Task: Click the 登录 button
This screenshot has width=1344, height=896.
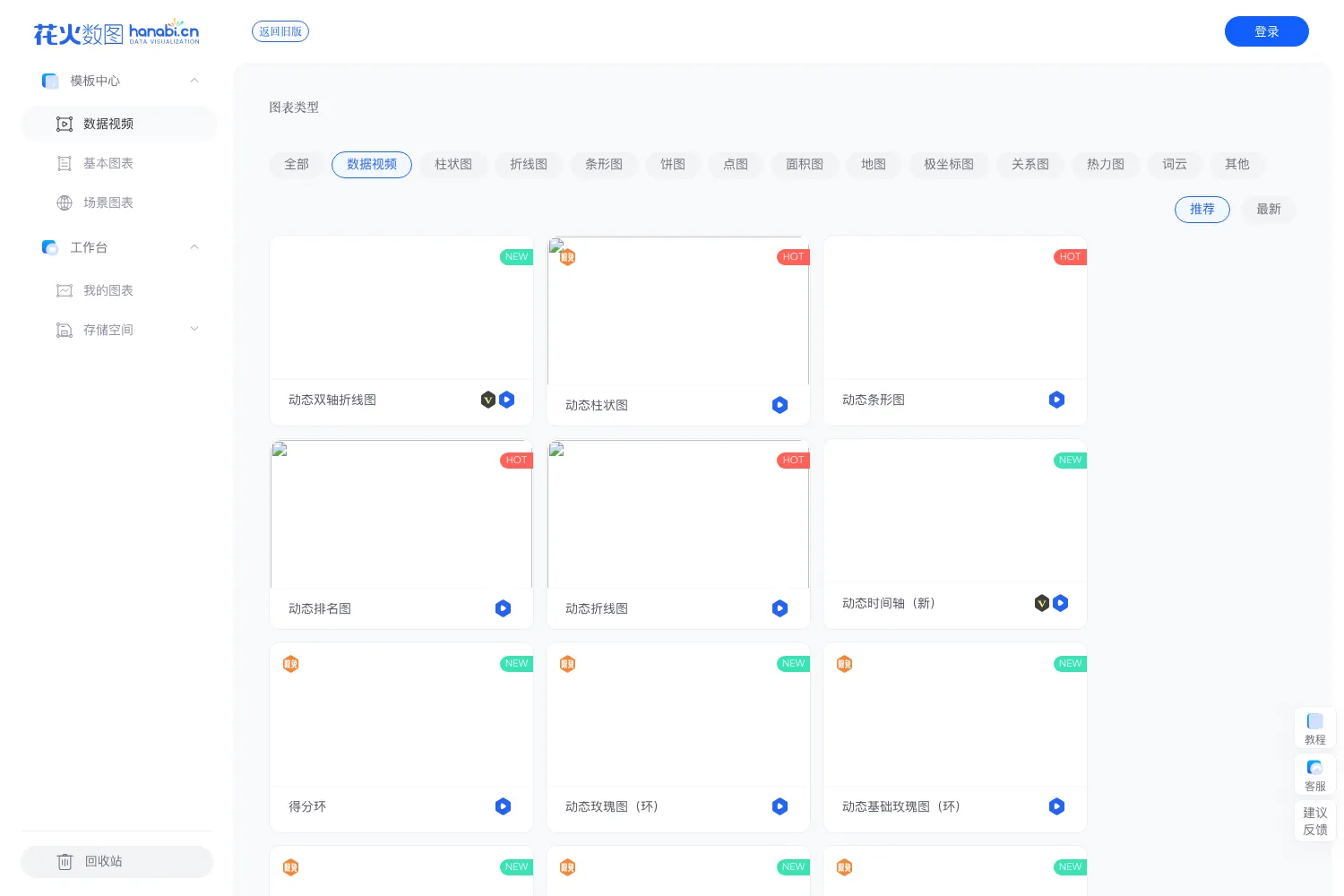Action: pos(1267,31)
